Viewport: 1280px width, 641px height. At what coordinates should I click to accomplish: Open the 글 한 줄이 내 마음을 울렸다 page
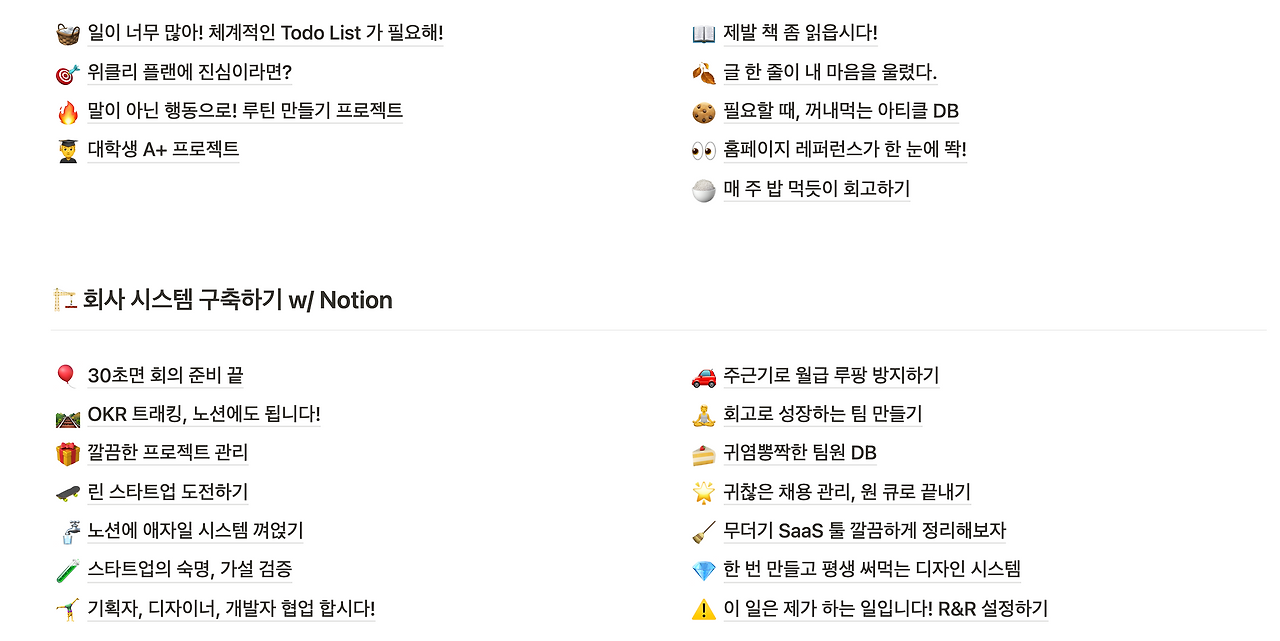point(829,72)
